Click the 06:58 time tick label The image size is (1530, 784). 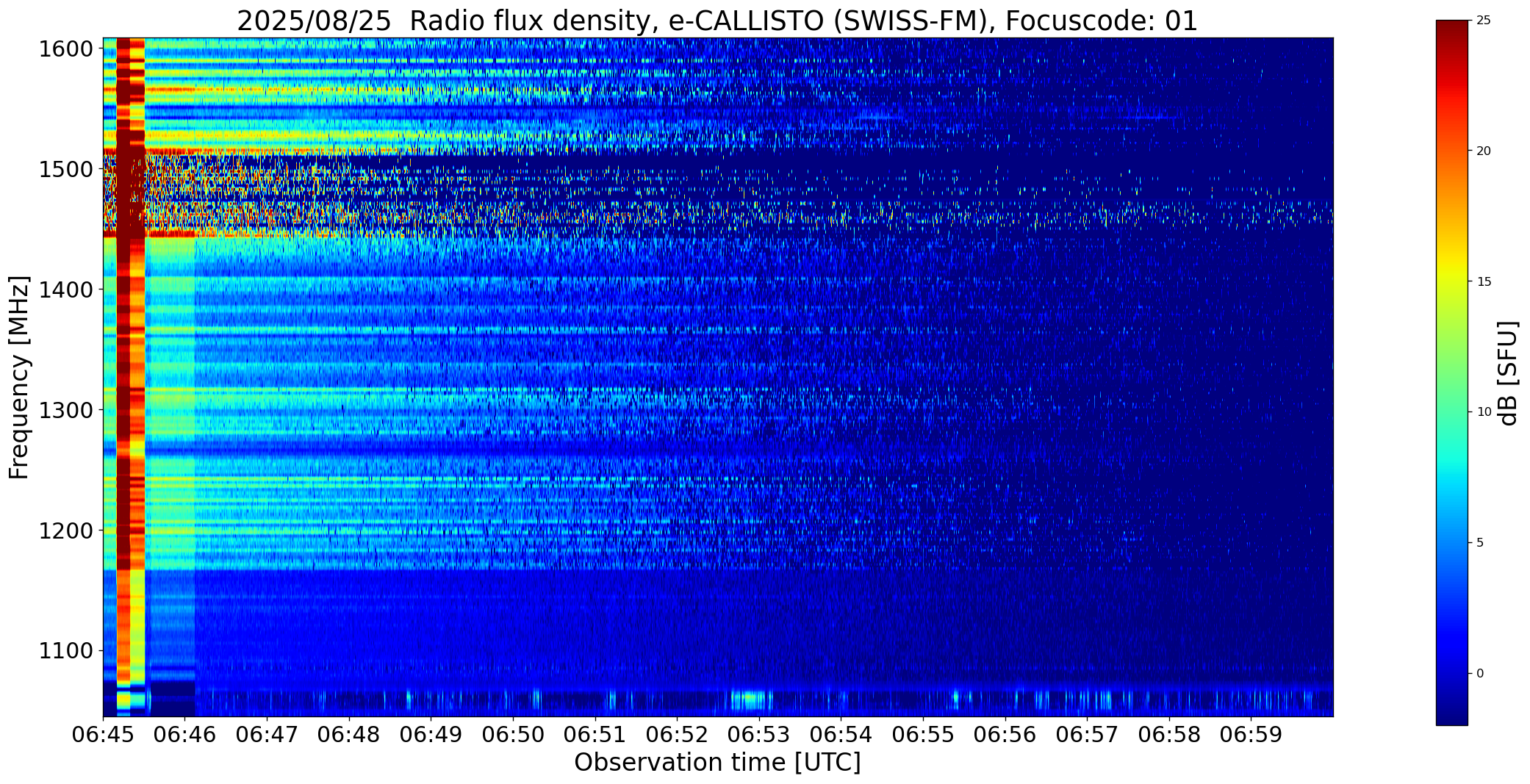click(x=1169, y=735)
